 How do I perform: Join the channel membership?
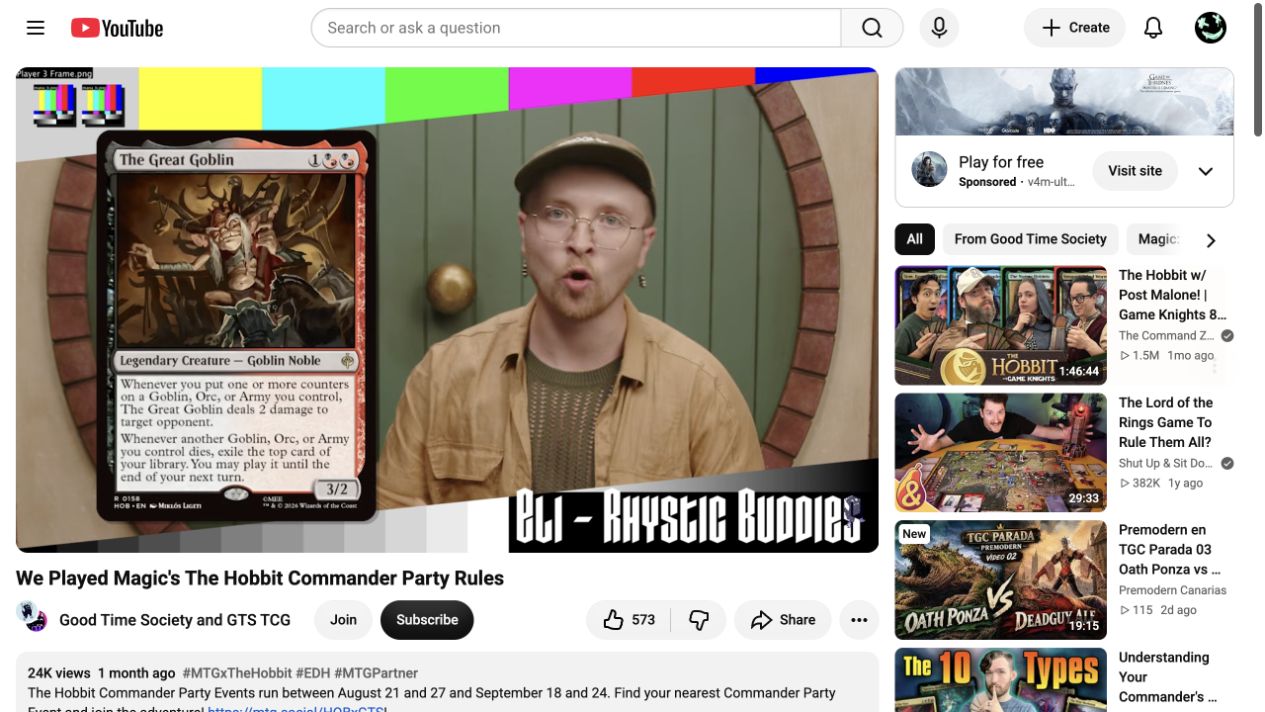click(x=343, y=620)
